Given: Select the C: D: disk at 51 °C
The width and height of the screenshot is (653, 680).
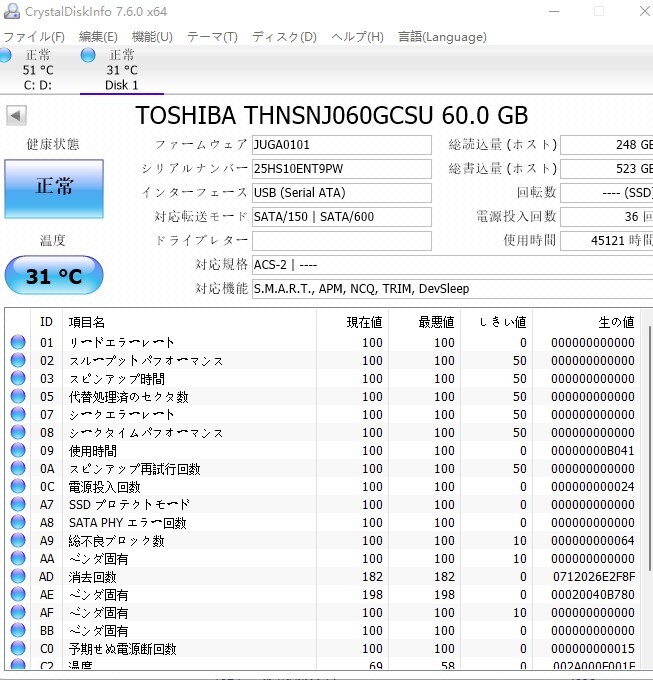Looking at the screenshot, I should 38,70.
